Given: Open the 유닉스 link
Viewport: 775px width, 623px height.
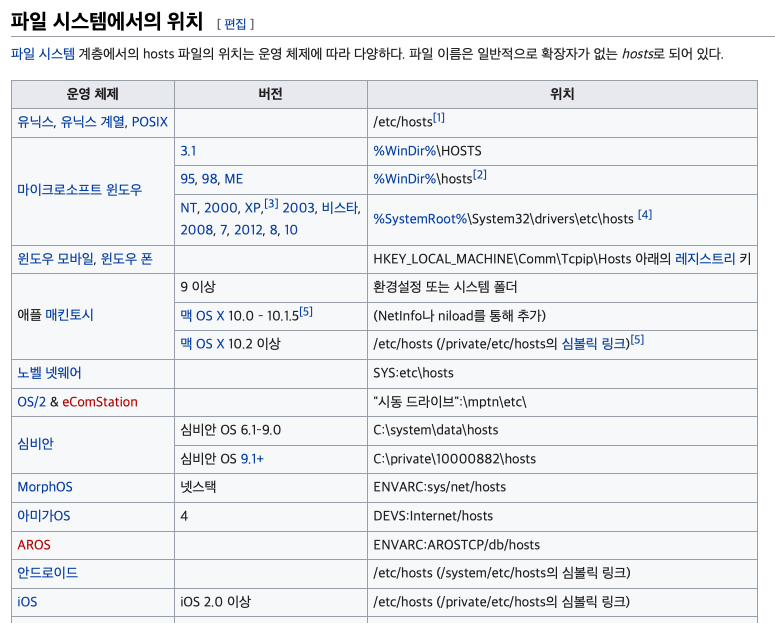Looking at the screenshot, I should pos(35,122).
